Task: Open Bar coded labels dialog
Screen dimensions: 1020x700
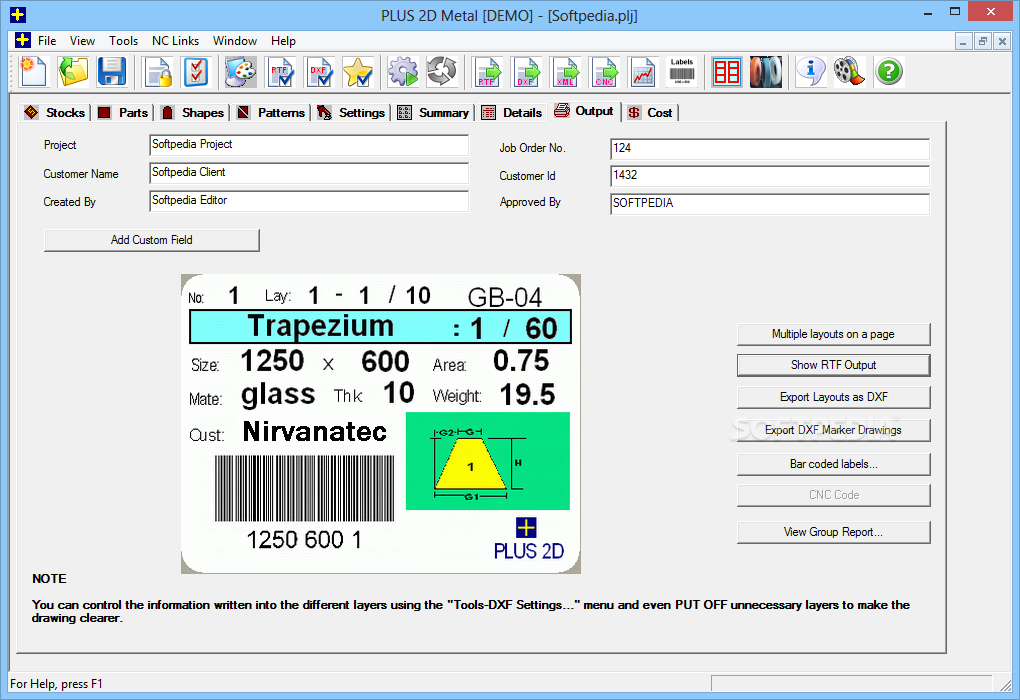Action: 833,464
